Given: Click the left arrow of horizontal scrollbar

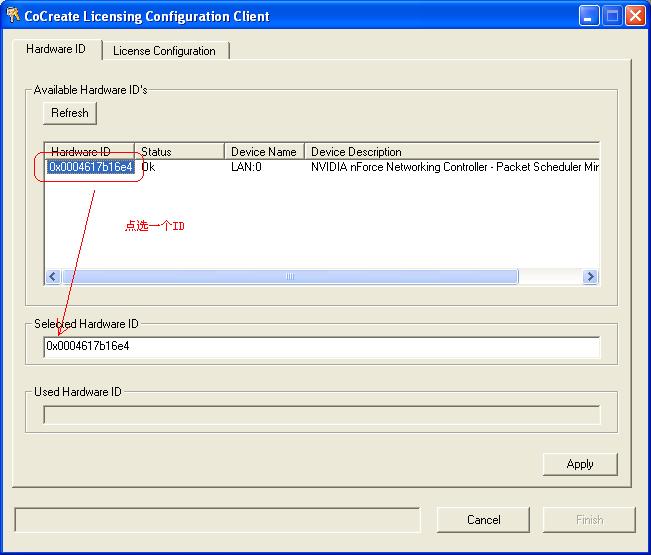Looking at the screenshot, I should pyautogui.click(x=53, y=276).
